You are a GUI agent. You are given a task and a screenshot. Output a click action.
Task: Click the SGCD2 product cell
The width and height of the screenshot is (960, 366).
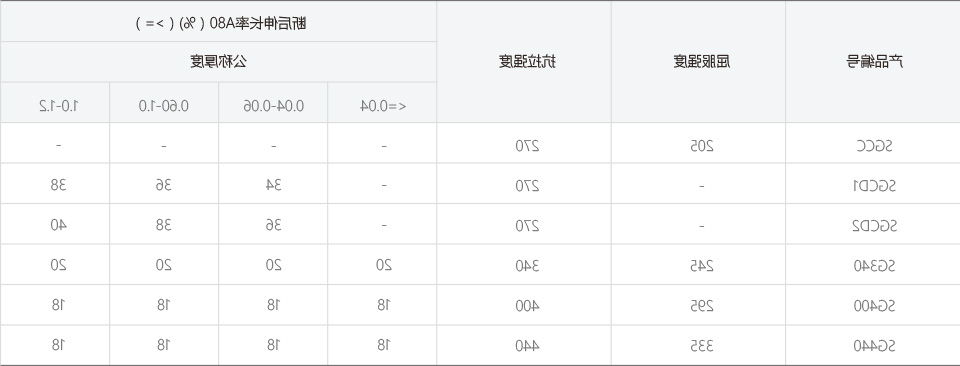(872, 224)
